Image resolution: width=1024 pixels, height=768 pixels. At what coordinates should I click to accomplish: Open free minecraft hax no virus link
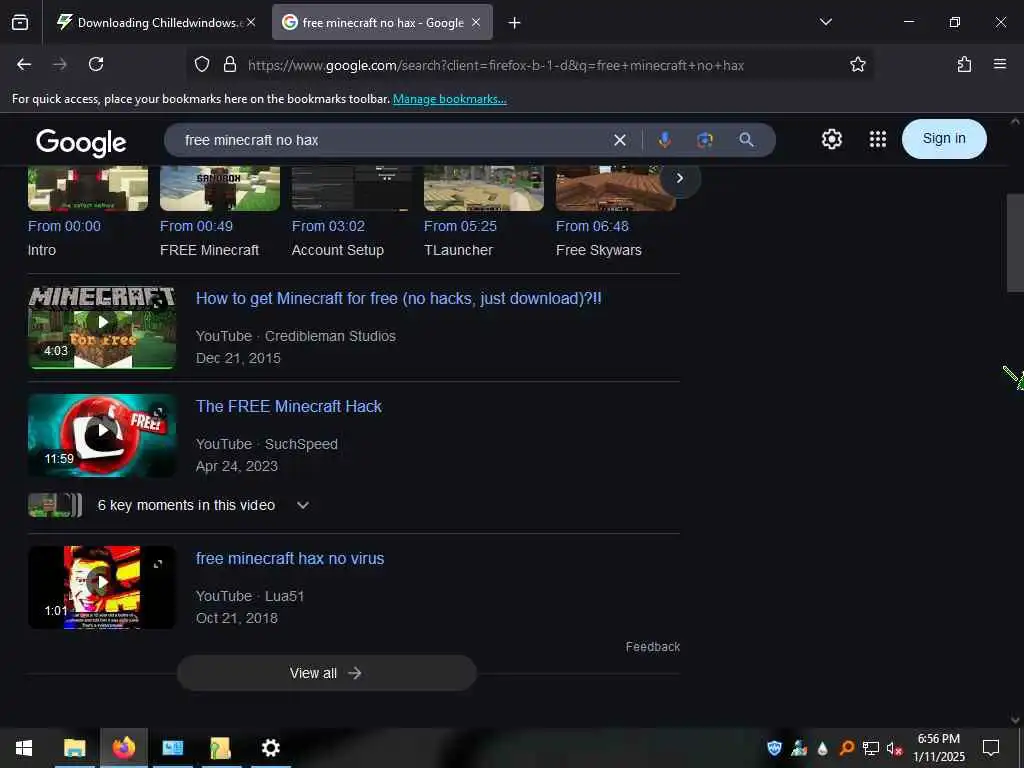pyautogui.click(x=290, y=558)
